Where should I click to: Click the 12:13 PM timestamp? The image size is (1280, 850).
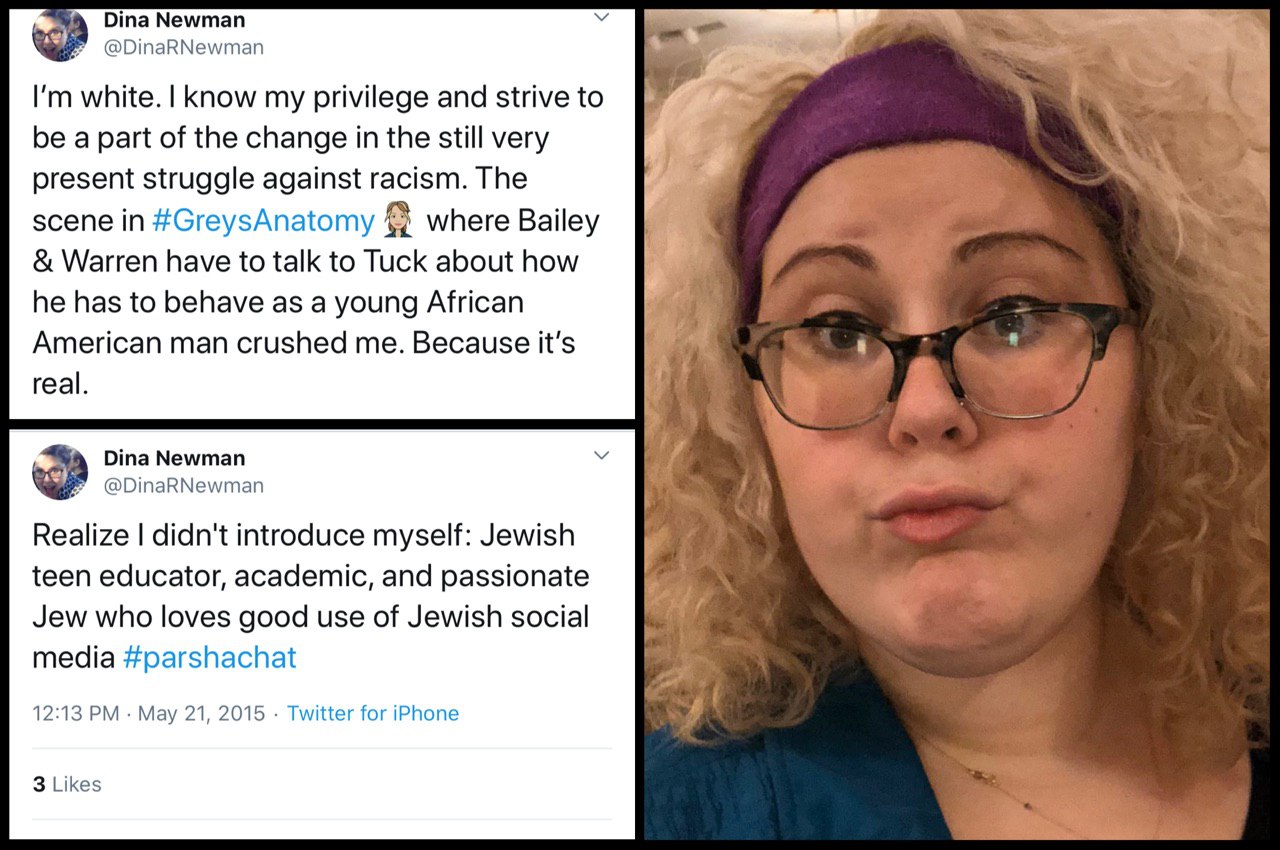(x=75, y=713)
